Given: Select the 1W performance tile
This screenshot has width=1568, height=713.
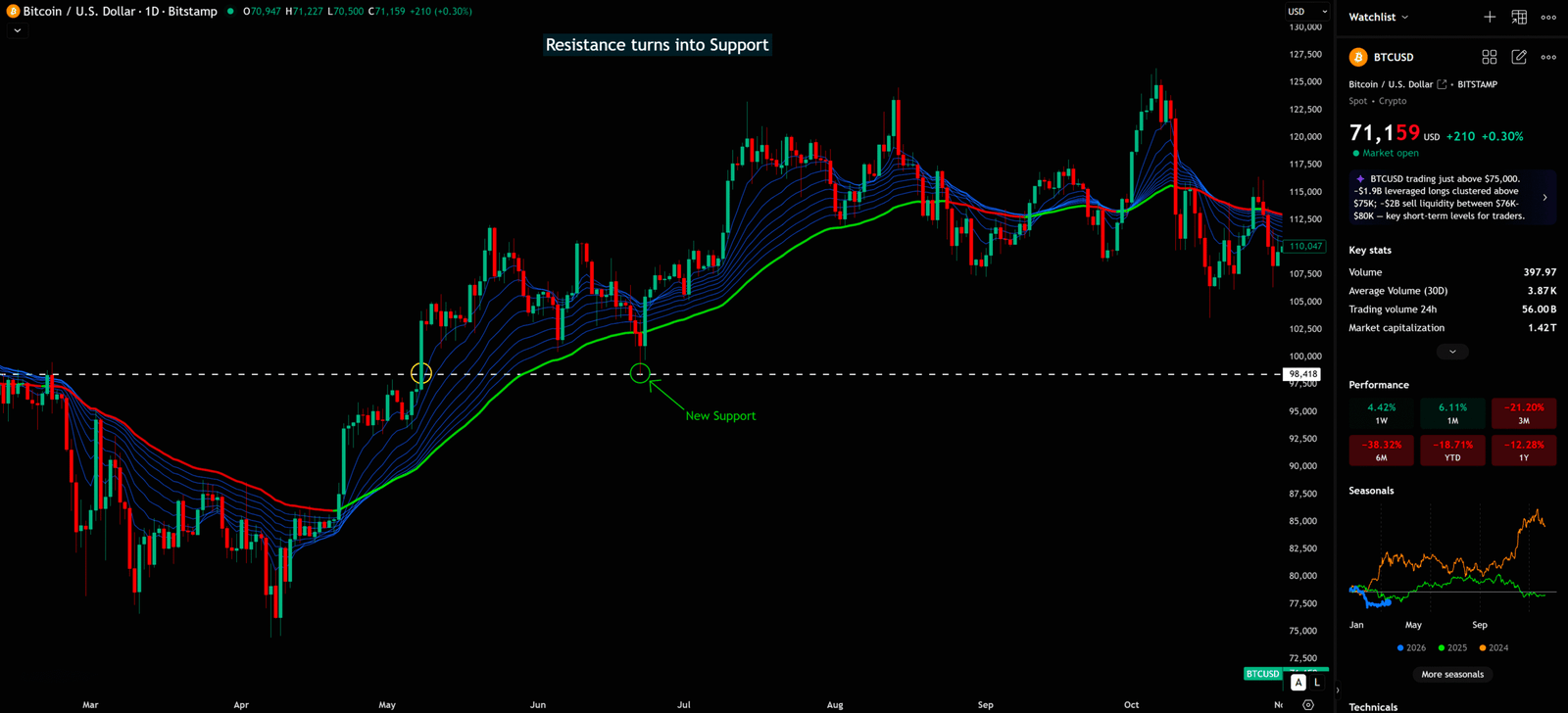Looking at the screenshot, I should click(x=1381, y=413).
